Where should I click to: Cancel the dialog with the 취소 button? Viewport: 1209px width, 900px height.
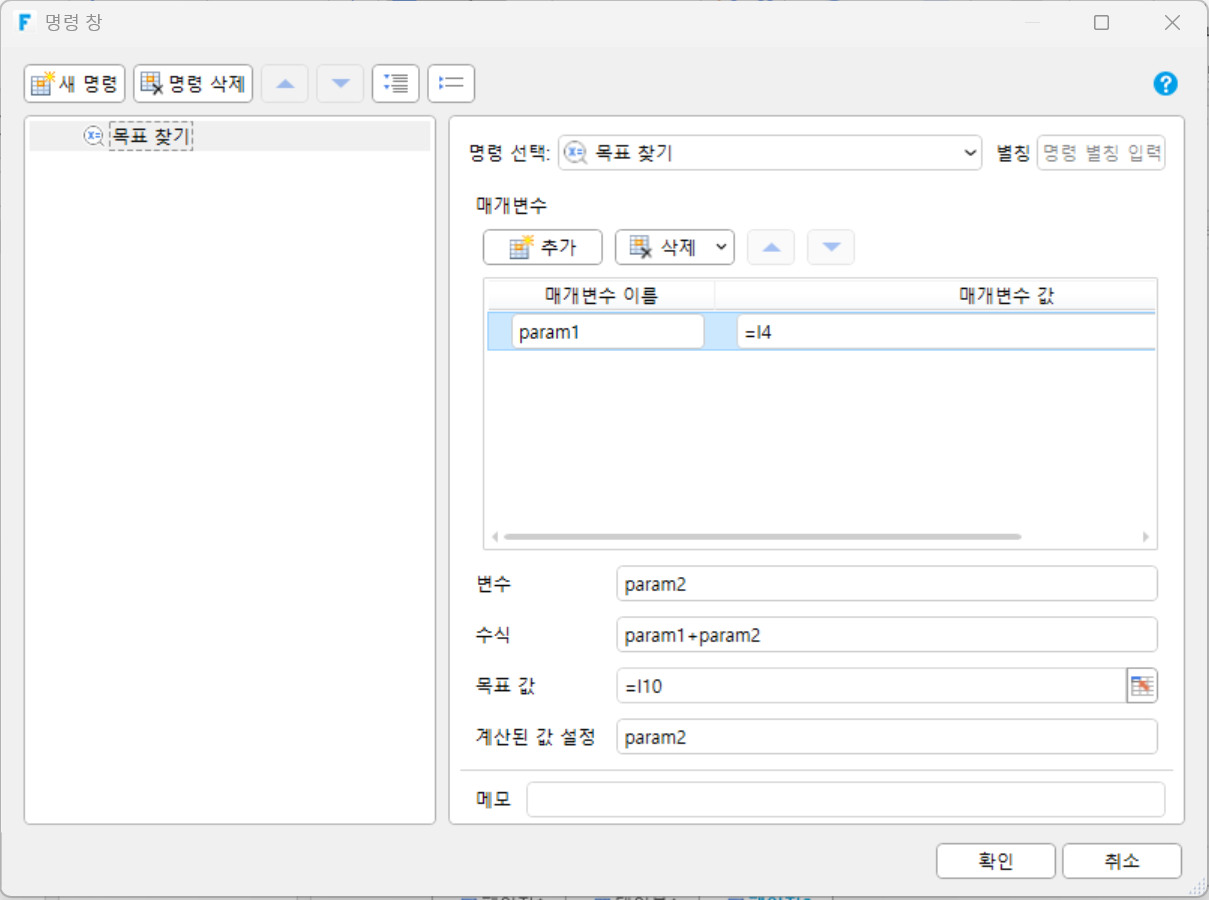(1122, 861)
